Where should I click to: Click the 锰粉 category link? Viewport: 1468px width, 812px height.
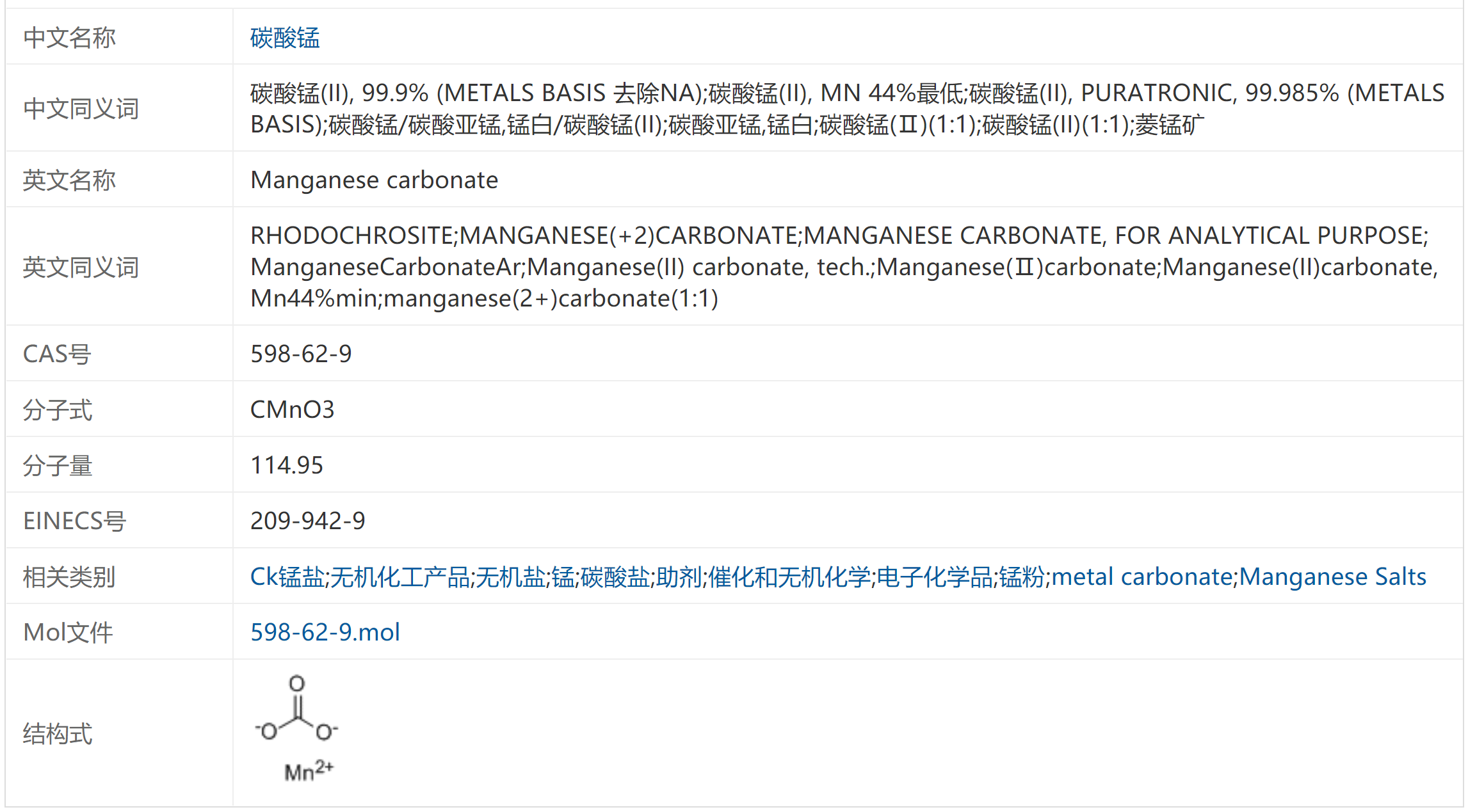(1022, 577)
